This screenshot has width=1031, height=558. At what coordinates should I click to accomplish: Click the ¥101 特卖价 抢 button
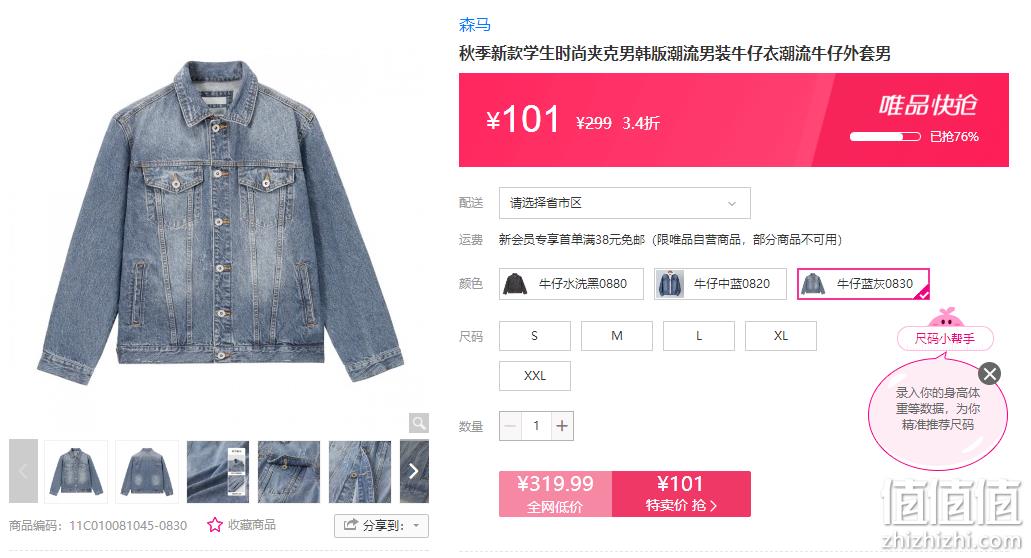681,494
